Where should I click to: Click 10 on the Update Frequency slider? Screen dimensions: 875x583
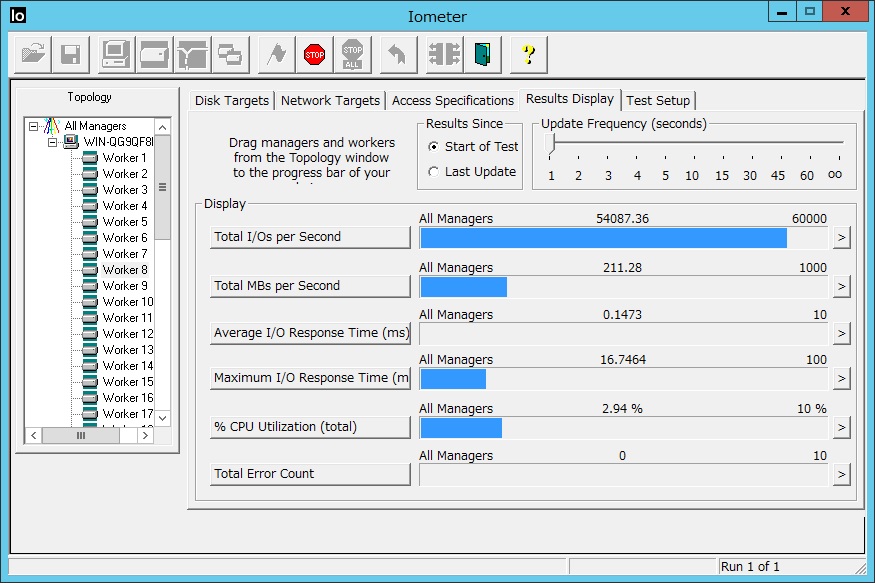[692, 175]
